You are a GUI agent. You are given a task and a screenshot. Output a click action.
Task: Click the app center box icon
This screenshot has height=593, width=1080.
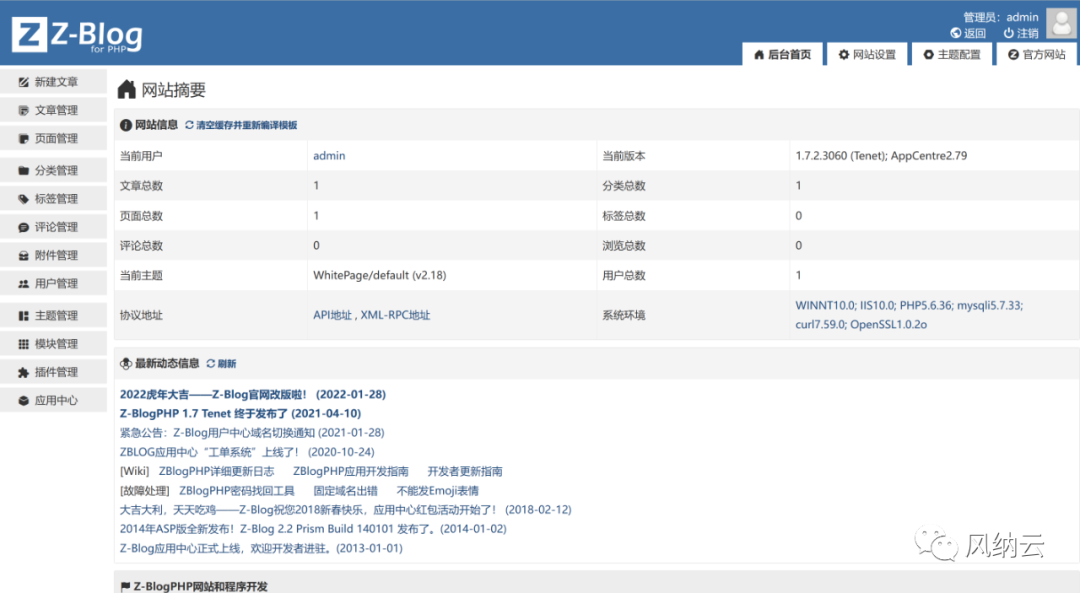(x=23, y=400)
